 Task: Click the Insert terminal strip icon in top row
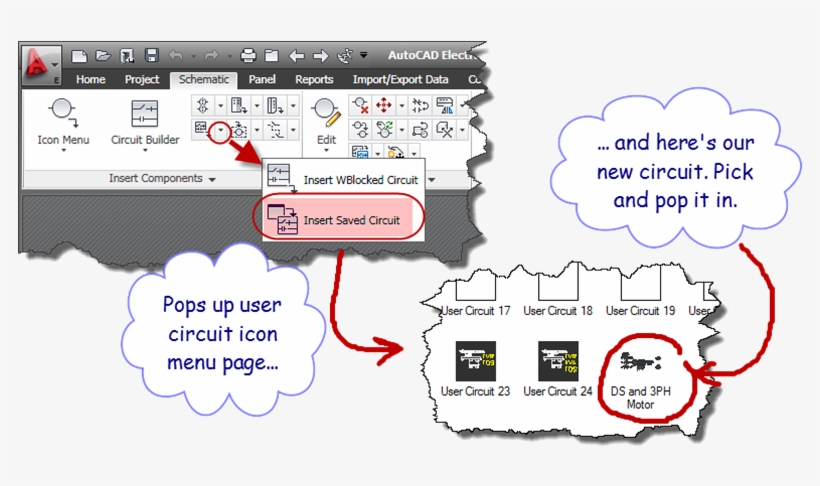pos(275,106)
